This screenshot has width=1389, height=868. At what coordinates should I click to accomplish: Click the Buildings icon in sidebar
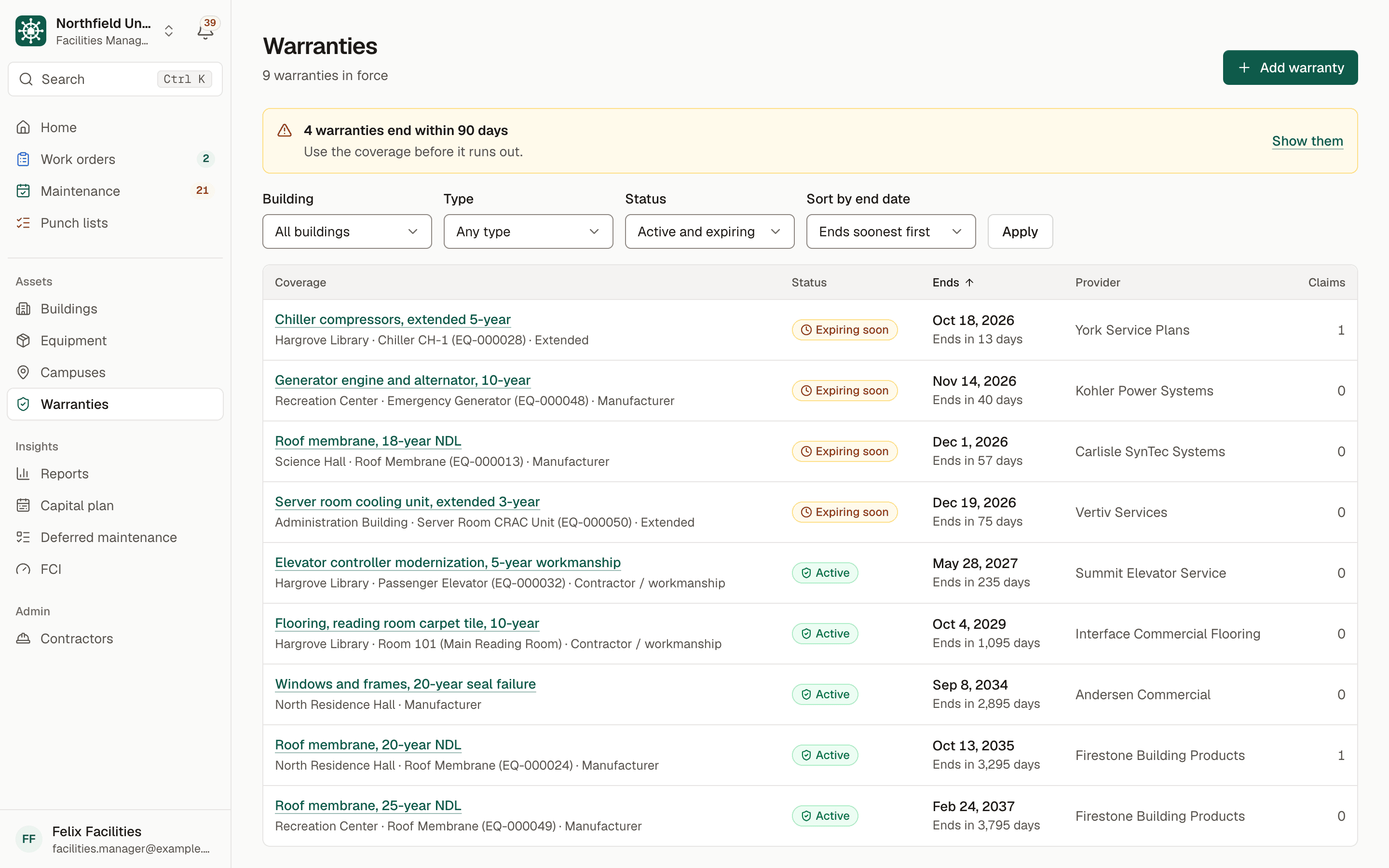click(x=23, y=309)
